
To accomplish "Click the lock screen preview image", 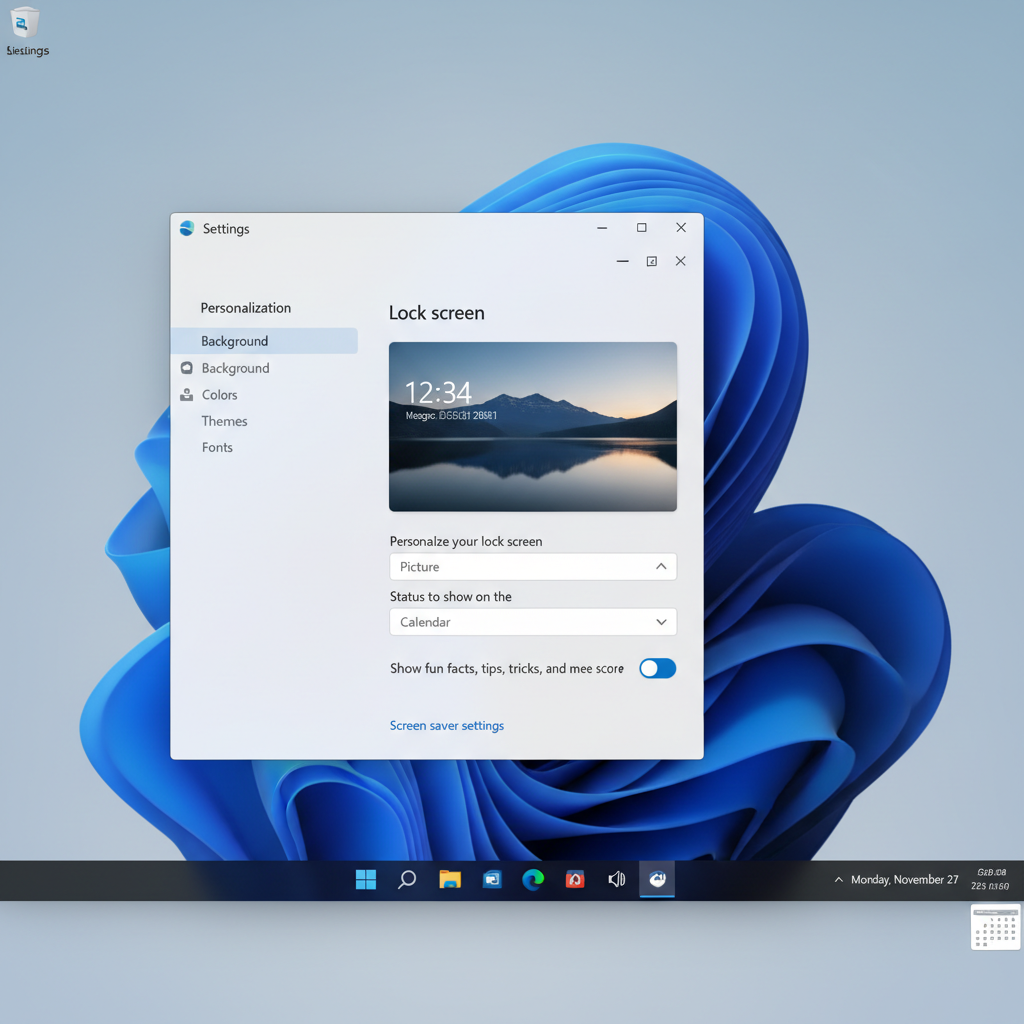I will (x=532, y=427).
